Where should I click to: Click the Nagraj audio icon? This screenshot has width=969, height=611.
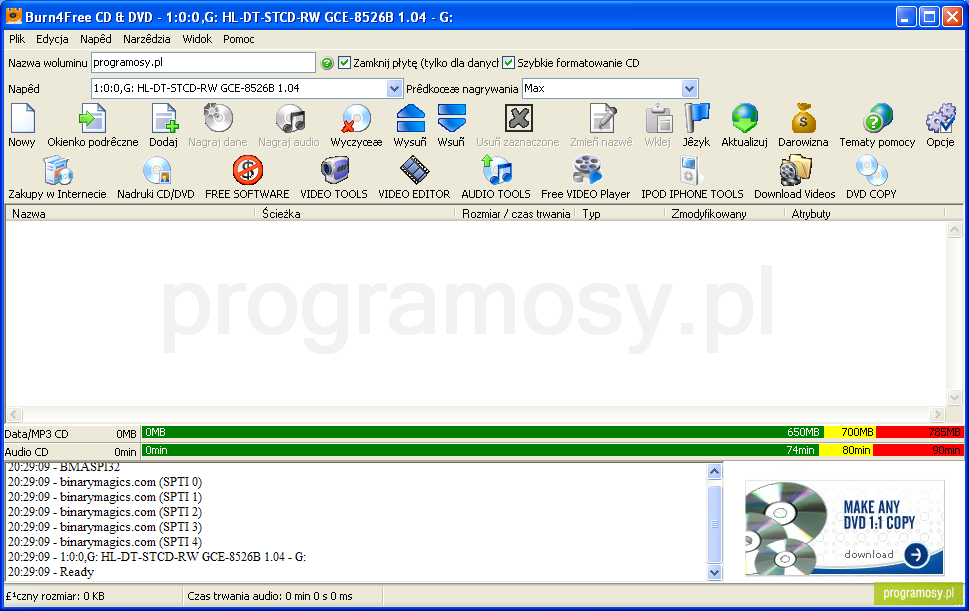coord(289,125)
